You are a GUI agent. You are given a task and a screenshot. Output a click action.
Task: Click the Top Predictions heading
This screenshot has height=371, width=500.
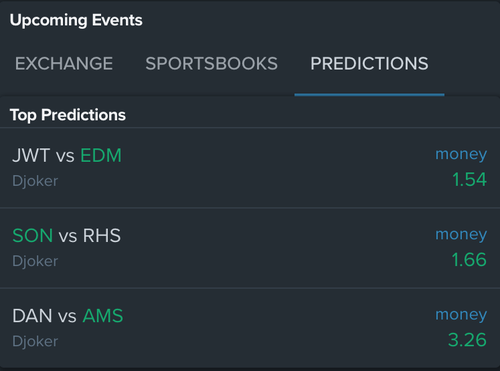[68, 115]
